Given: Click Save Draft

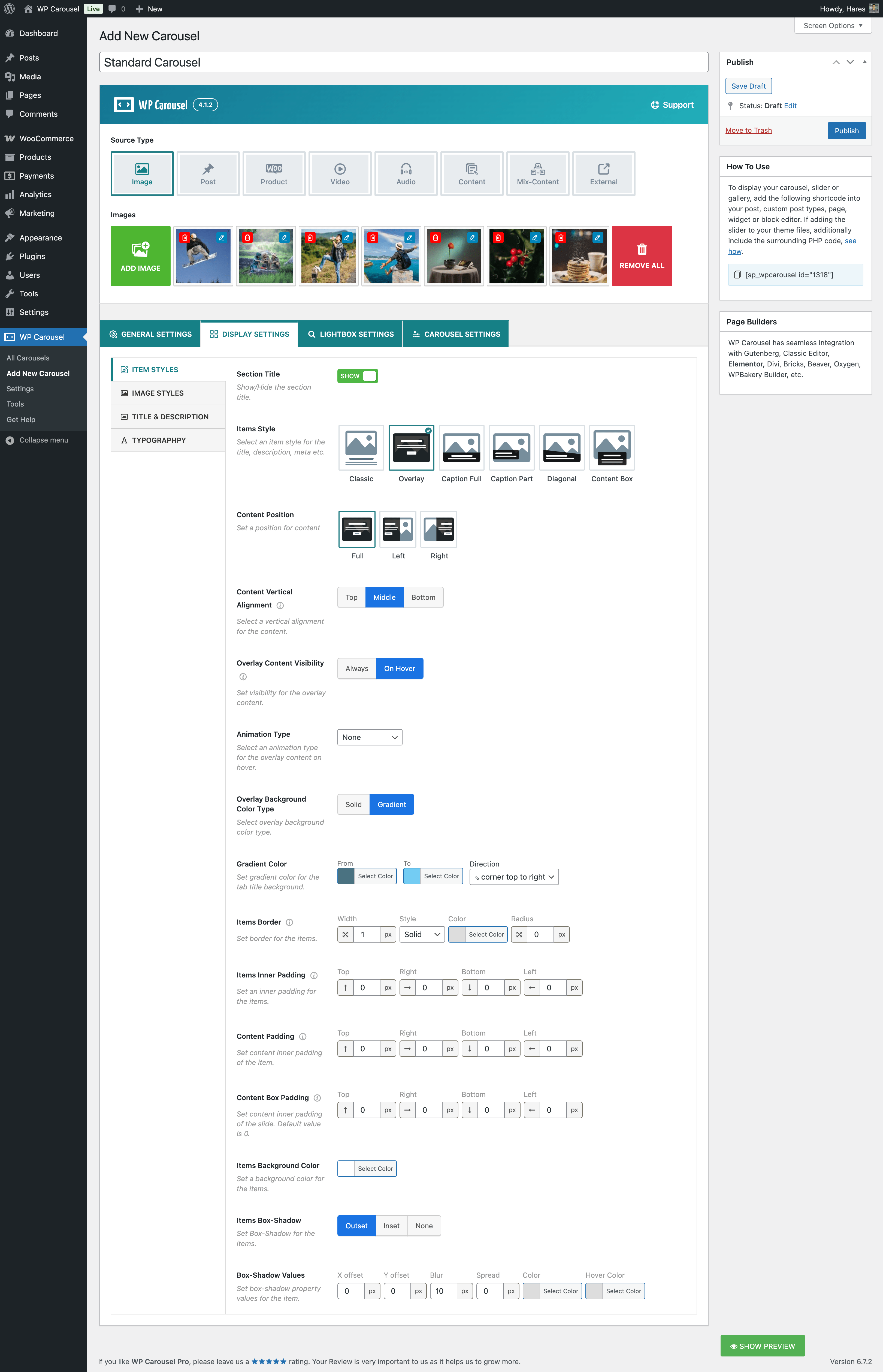Looking at the screenshot, I should [x=748, y=86].
